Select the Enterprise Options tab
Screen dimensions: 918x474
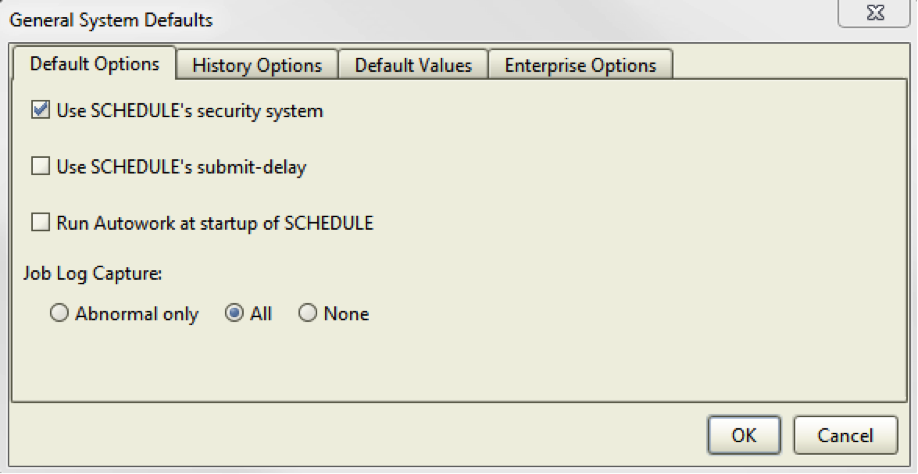(x=580, y=65)
